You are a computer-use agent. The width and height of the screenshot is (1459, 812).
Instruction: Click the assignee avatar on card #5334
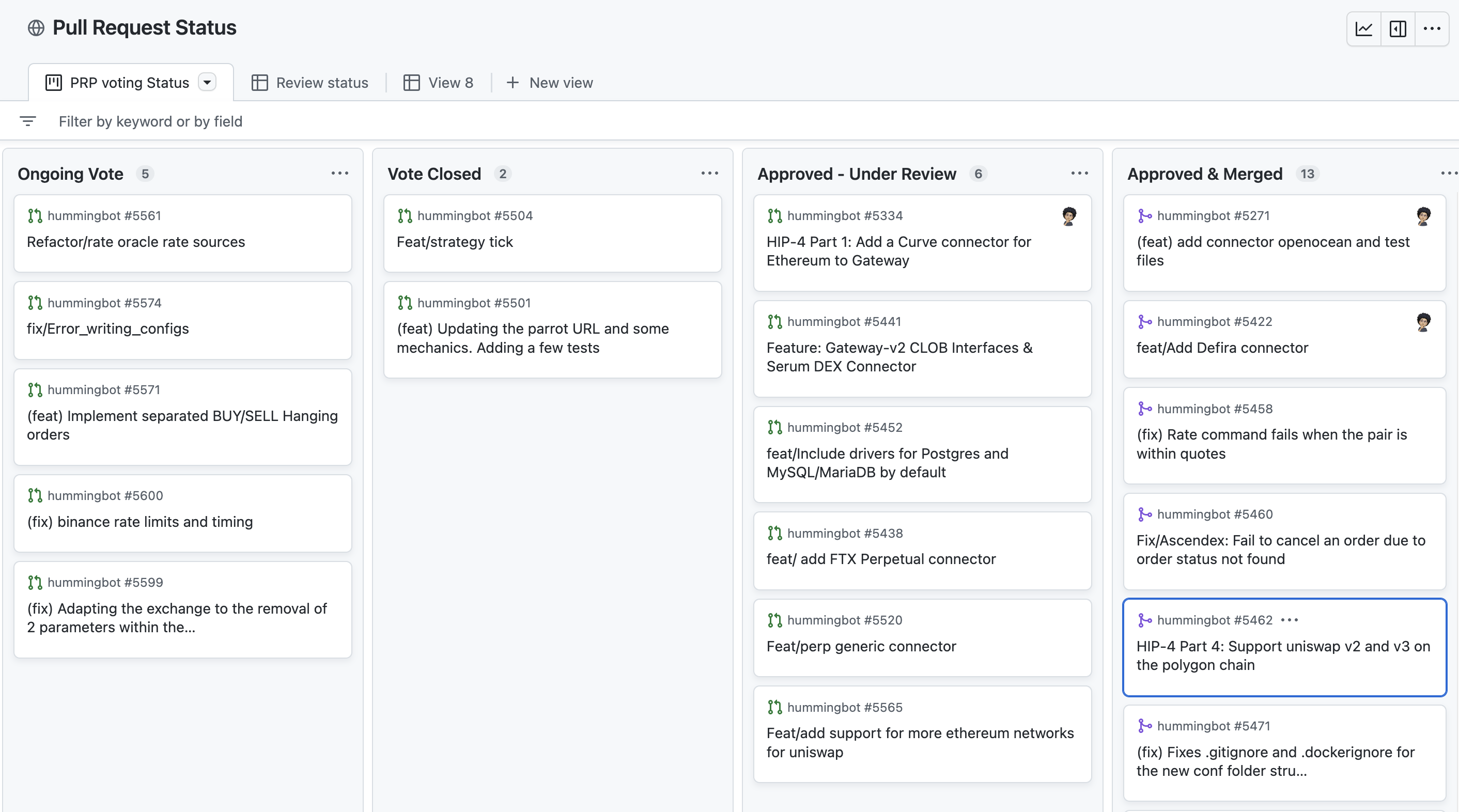1069,216
